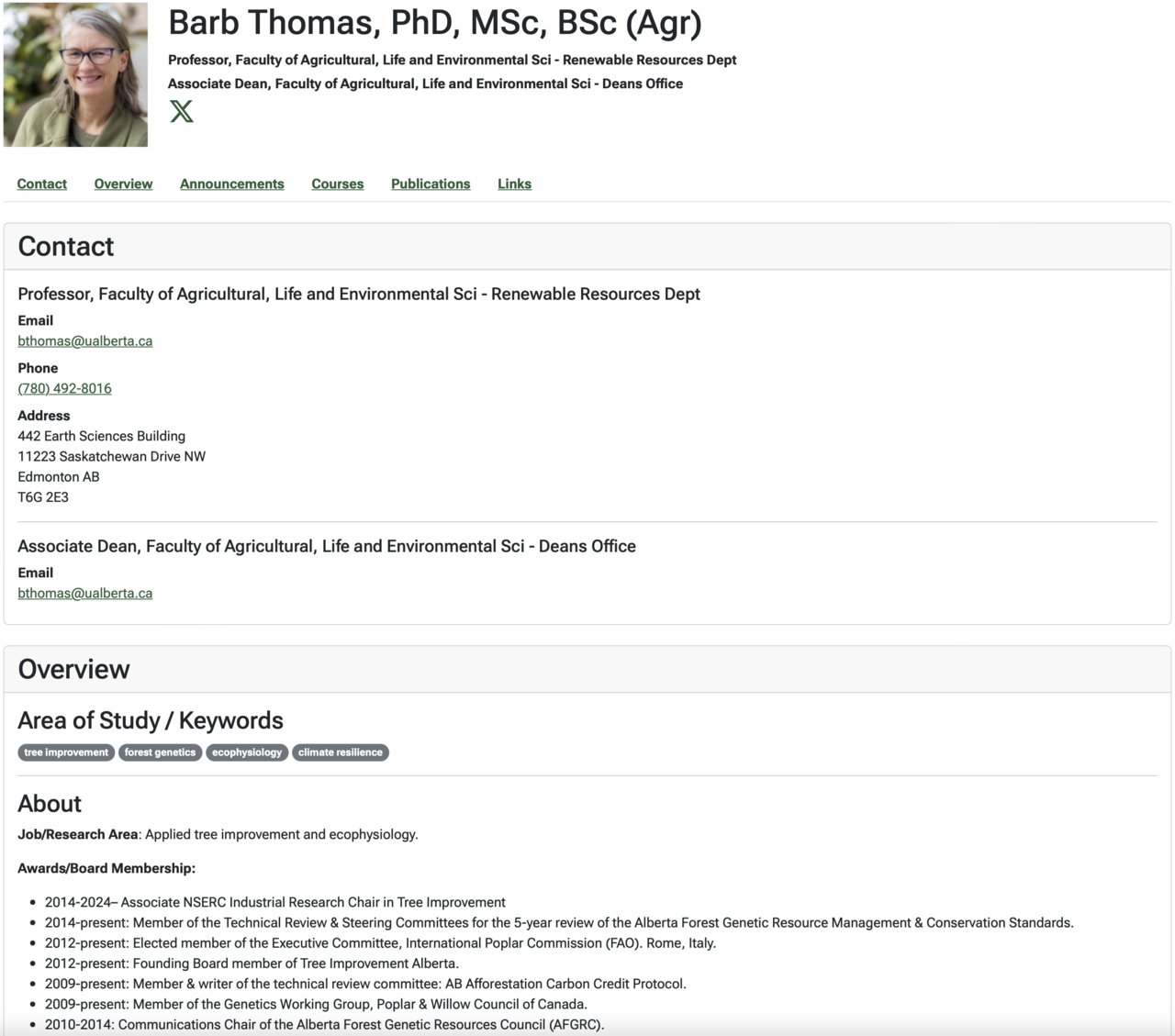This screenshot has height=1036, width=1175.
Task: Select the 'Area of Study / Keywords' heading
Action: pos(151,720)
